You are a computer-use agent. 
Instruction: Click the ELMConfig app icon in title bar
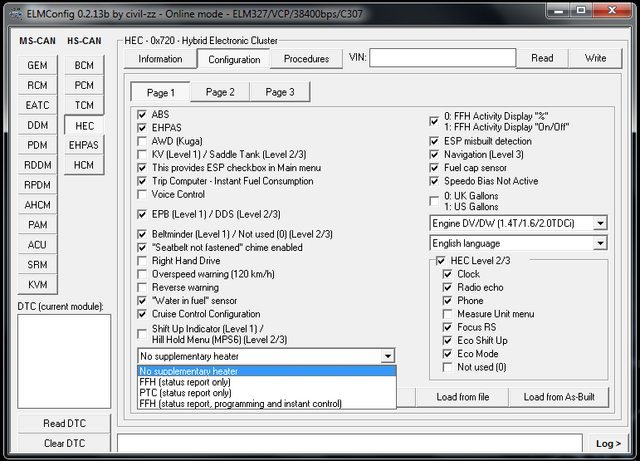[16, 13]
